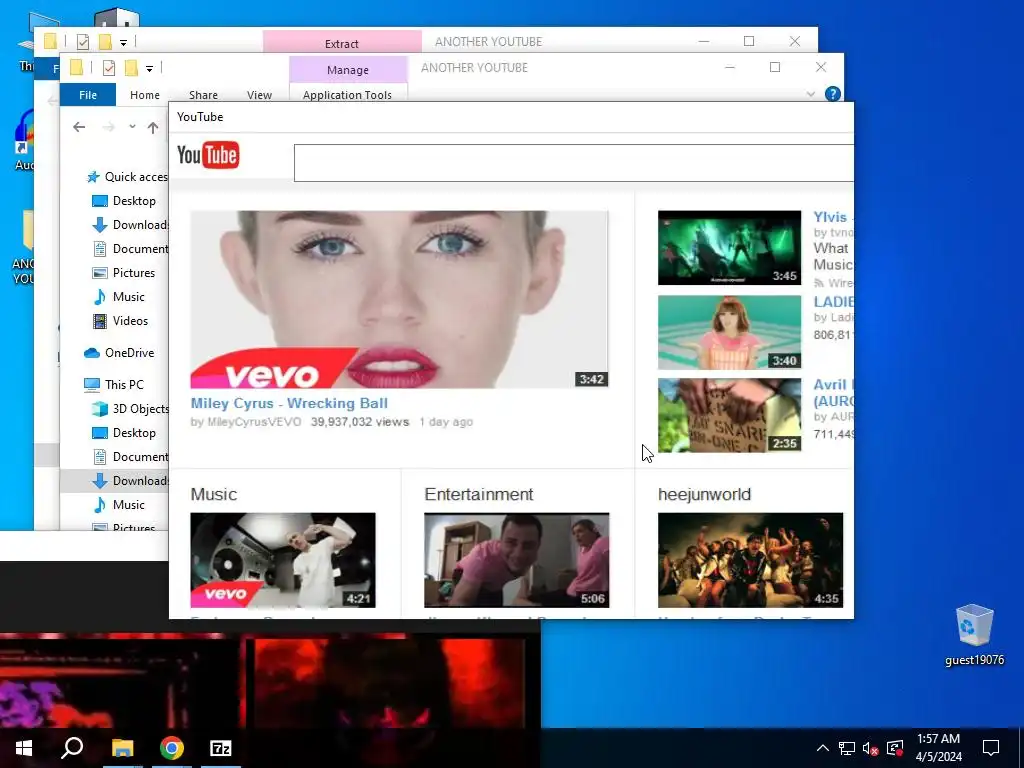Select Downloads under Quick access
The width and height of the screenshot is (1024, 768).
(x=129, y=225)
